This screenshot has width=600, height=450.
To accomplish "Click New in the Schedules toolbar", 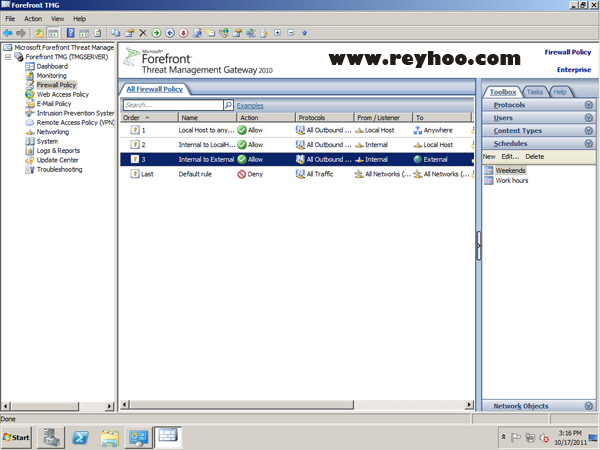I will (489, 157).
